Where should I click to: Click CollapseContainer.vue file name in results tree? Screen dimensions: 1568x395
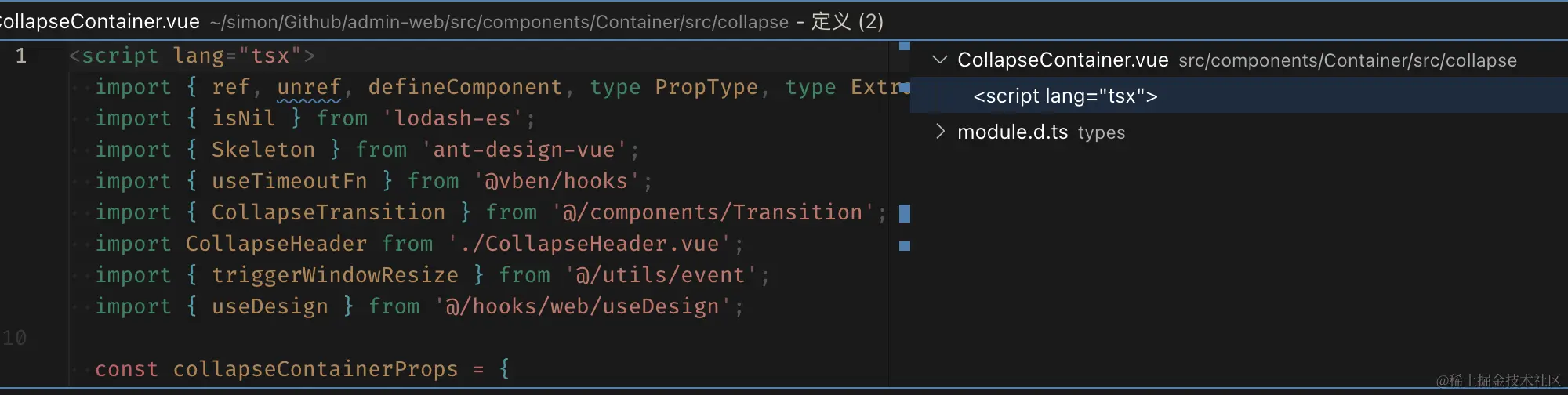pyautogui.click(x=1062, y=60)
